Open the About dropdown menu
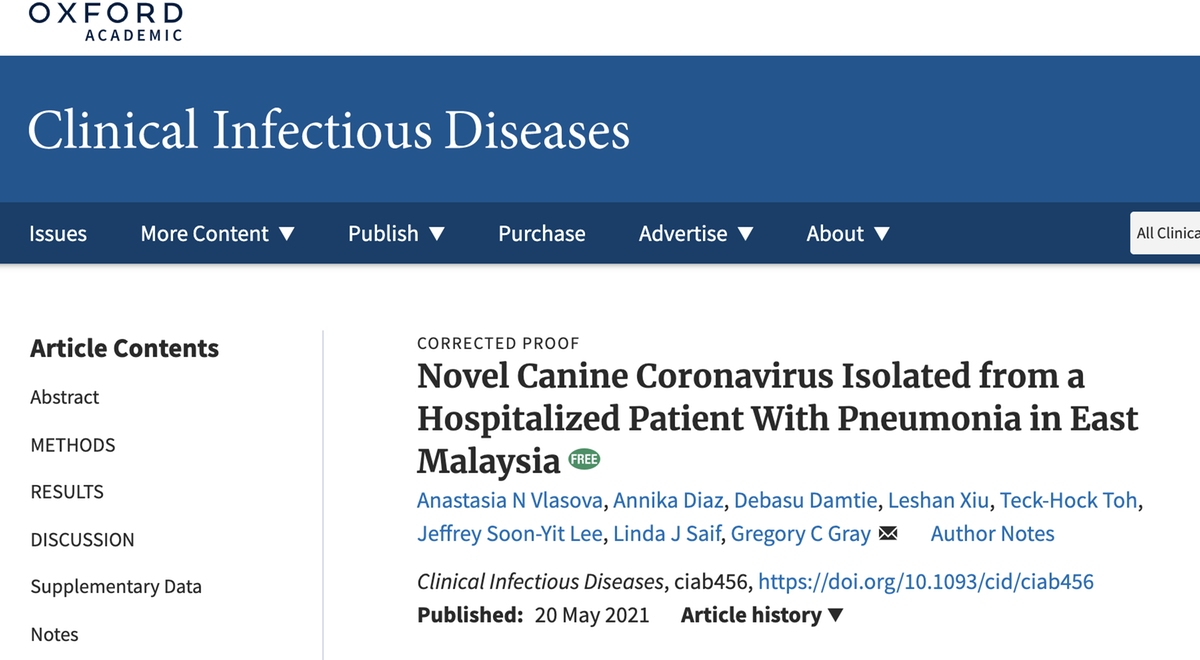Image resolution: width=1200 pixels, height=660 pixels. click(x=848, y=234)
